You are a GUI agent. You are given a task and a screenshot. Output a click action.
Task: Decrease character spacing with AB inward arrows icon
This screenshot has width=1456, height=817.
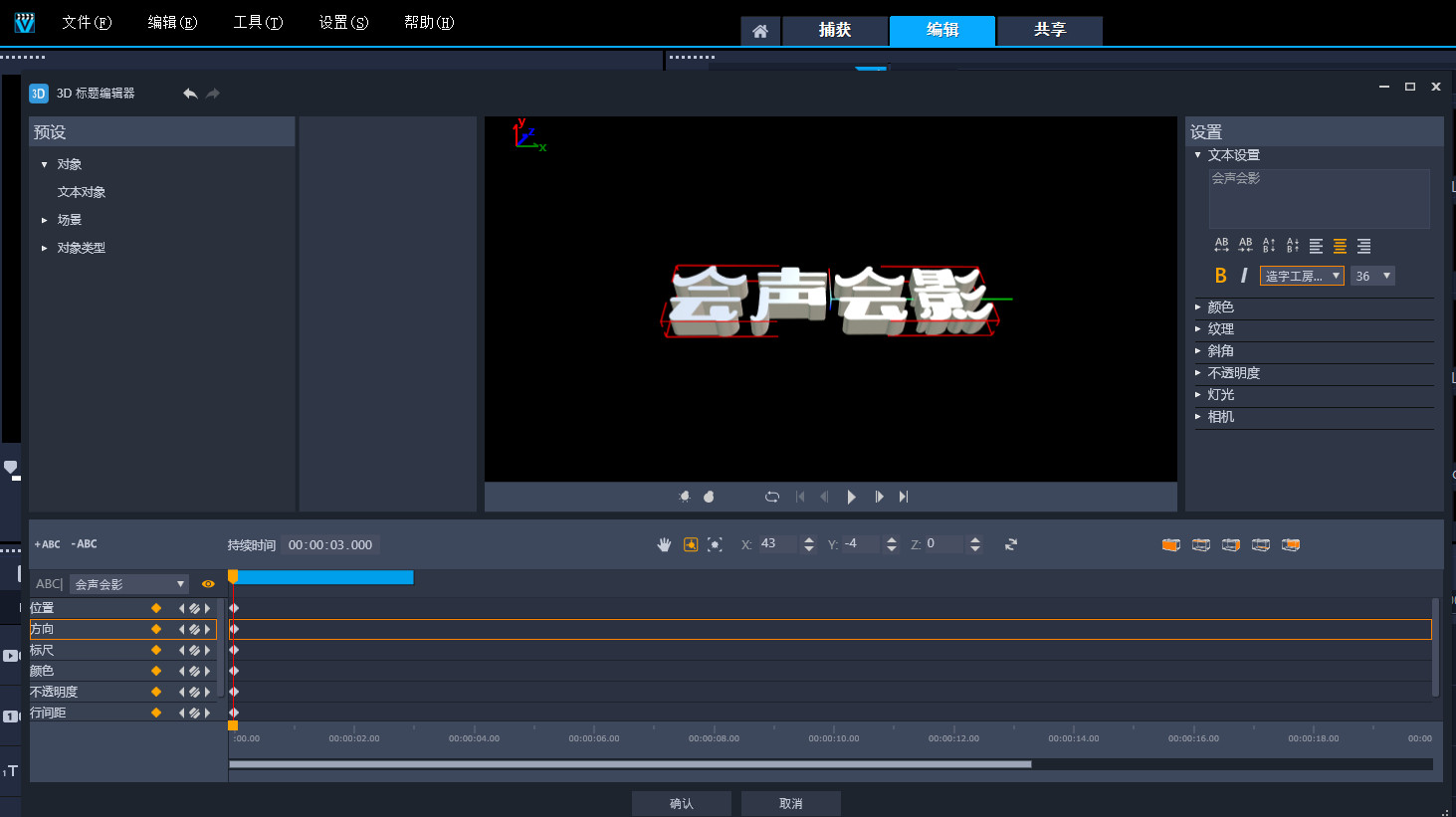pyautogui.click(x=1245, y=245)
